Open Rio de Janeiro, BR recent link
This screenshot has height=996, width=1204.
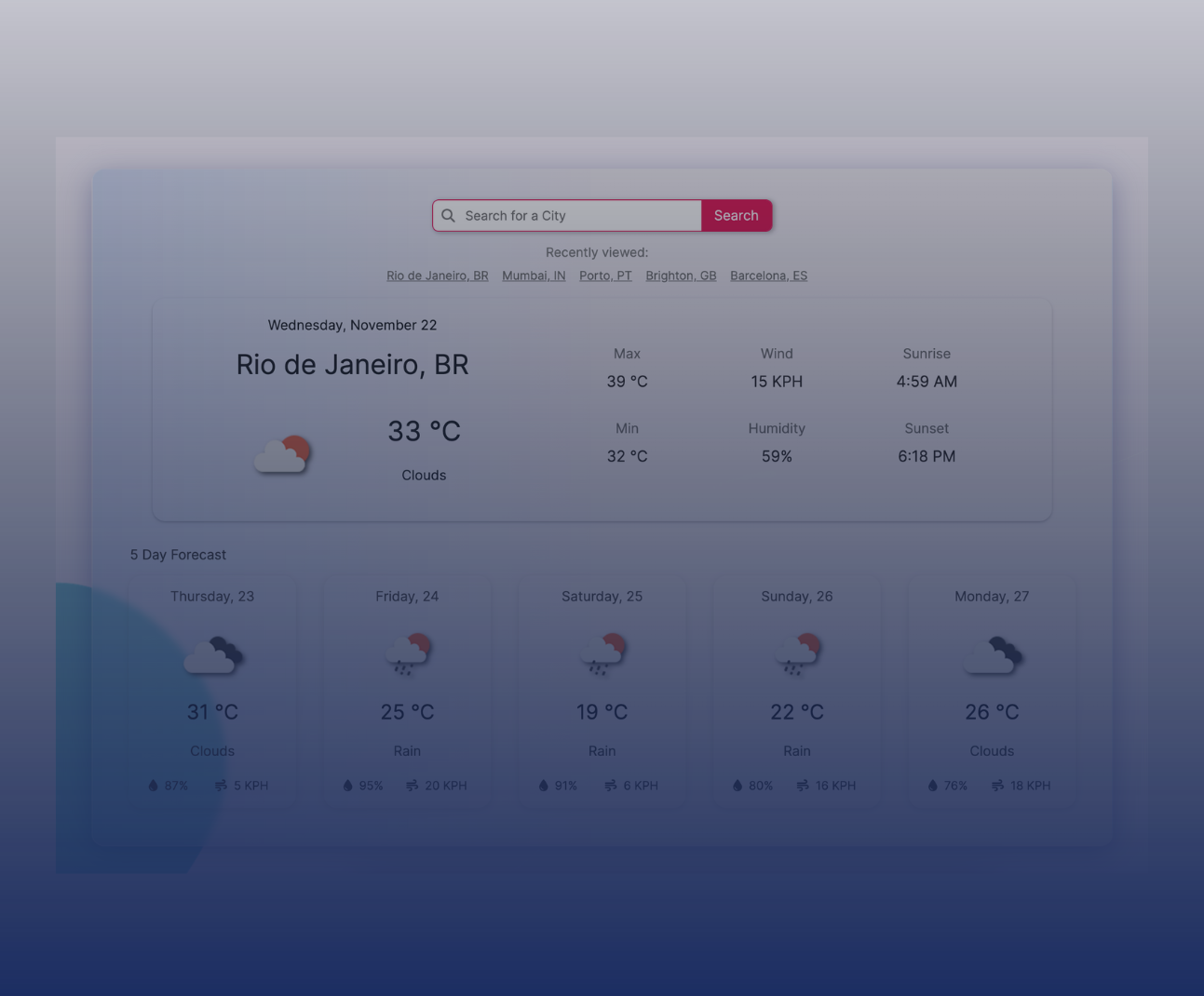438,276
